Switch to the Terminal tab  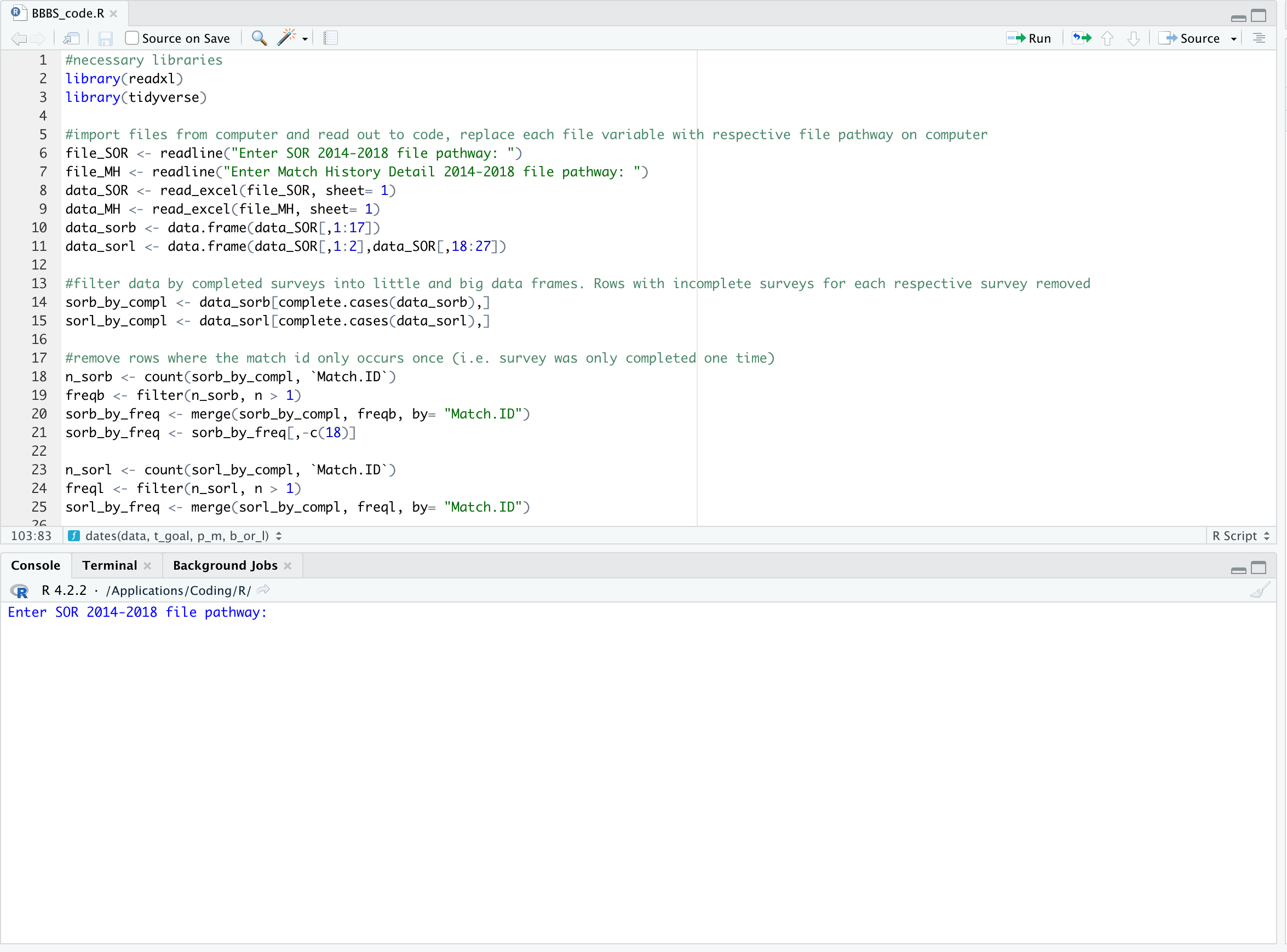110,565
